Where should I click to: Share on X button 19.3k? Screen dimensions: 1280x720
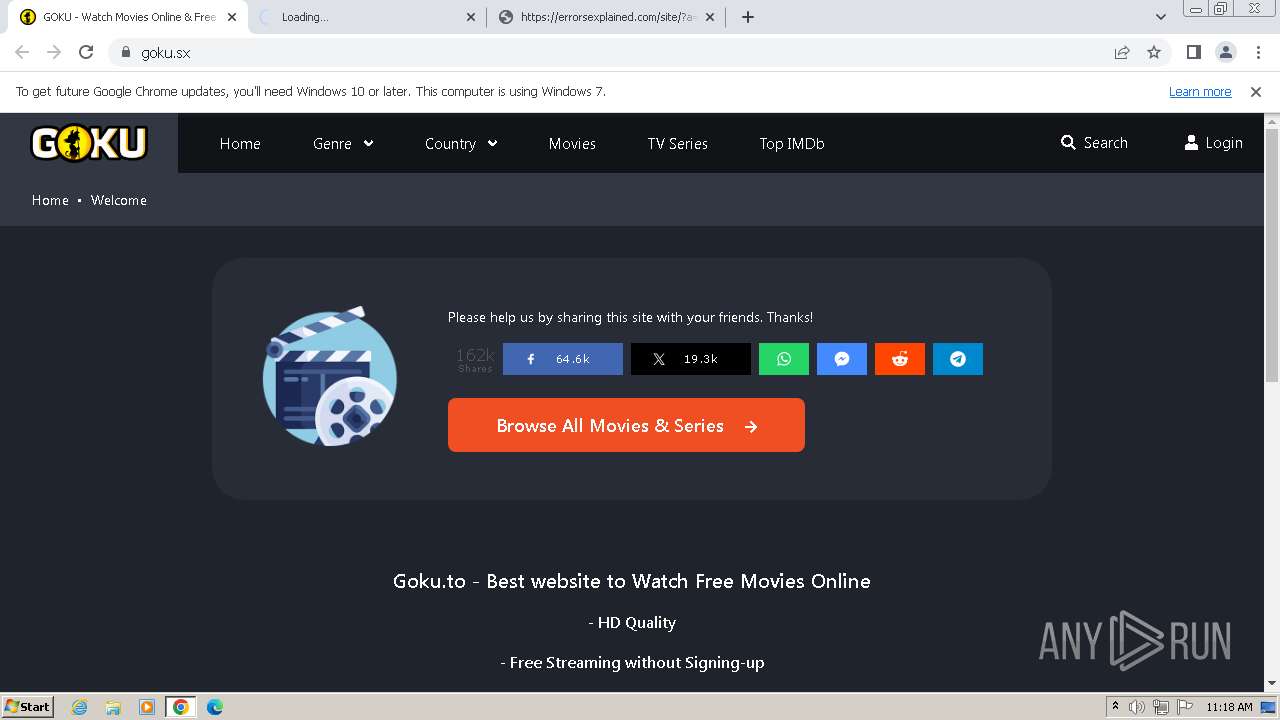click(x=690, y=359)
